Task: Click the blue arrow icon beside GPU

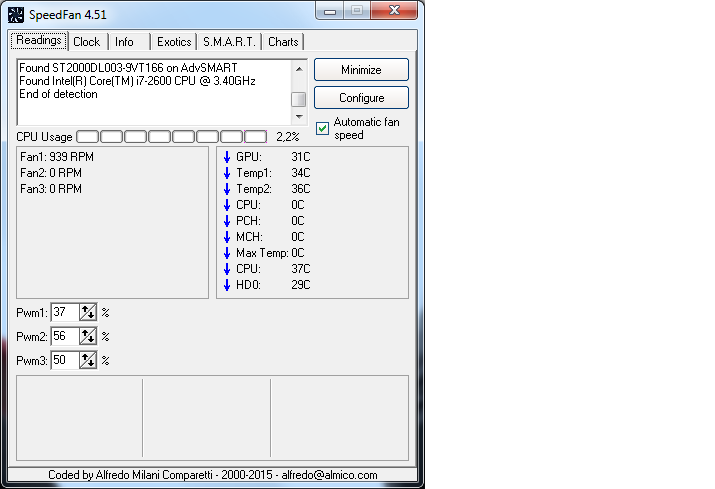Action: 227,157
